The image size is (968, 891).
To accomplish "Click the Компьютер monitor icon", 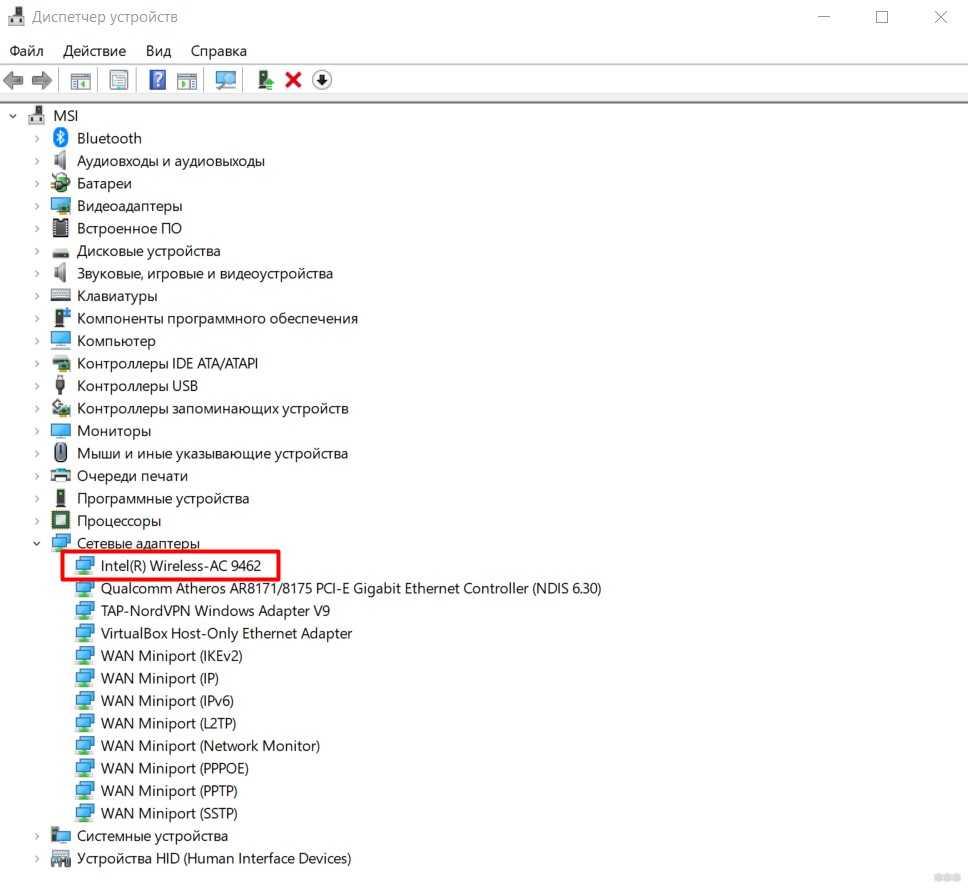I will (60, 340).
